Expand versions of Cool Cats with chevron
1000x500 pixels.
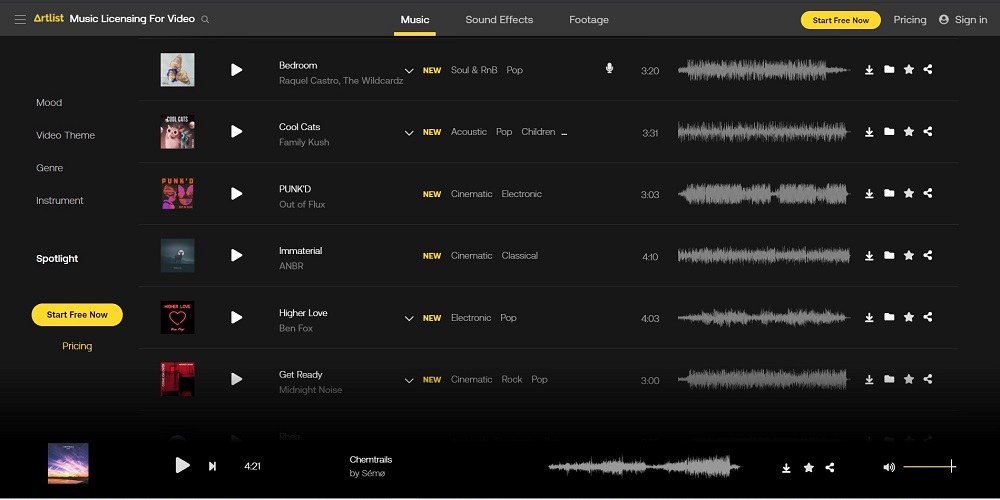[x=409, y=133]
